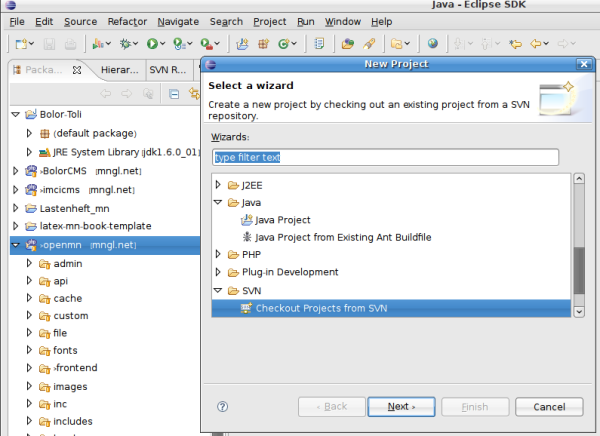600x436 pixels.
Task: Open the File menu
Action: click(x=17, y=22)
